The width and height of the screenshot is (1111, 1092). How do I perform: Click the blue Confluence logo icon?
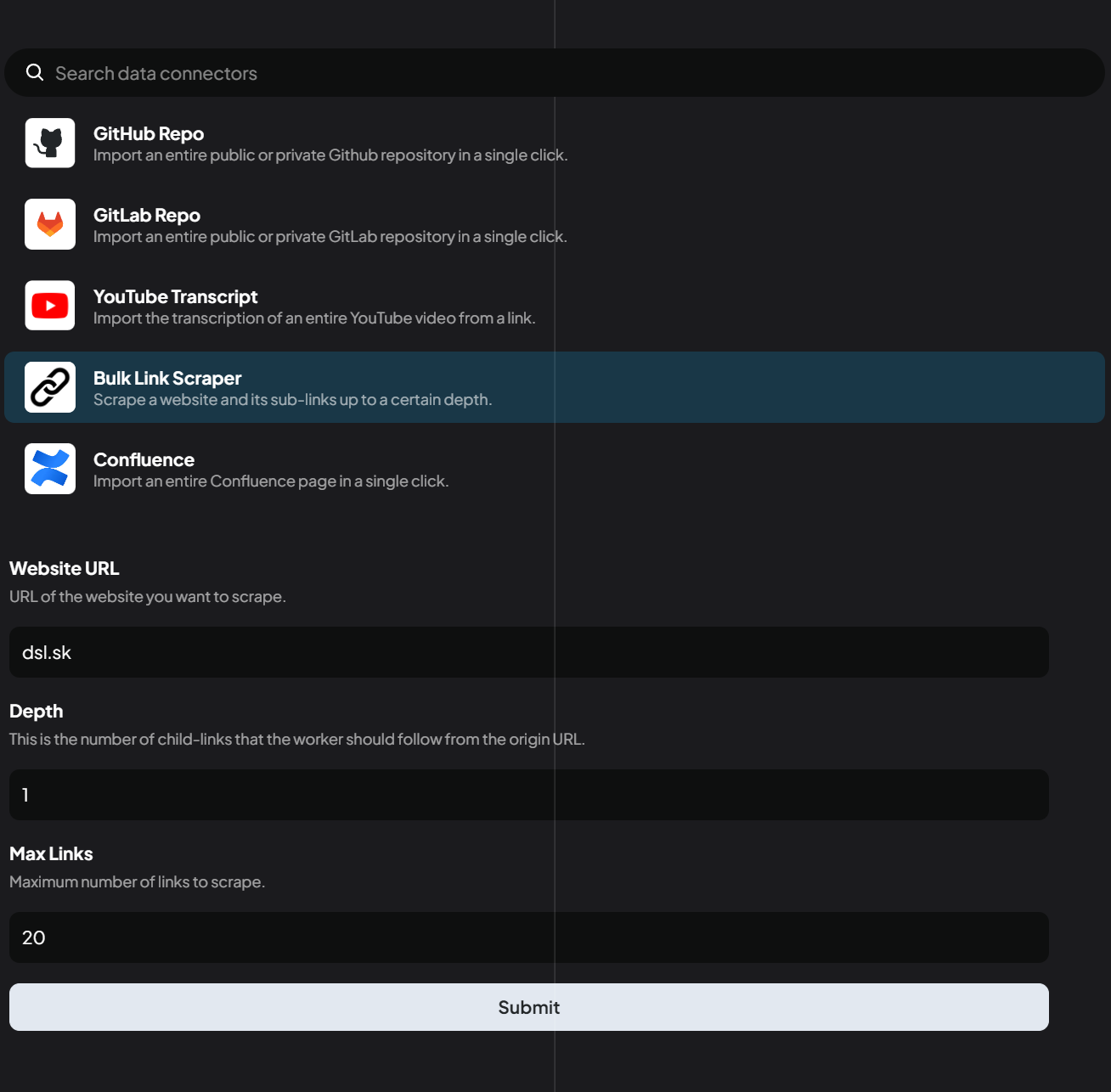pos(50,469)
